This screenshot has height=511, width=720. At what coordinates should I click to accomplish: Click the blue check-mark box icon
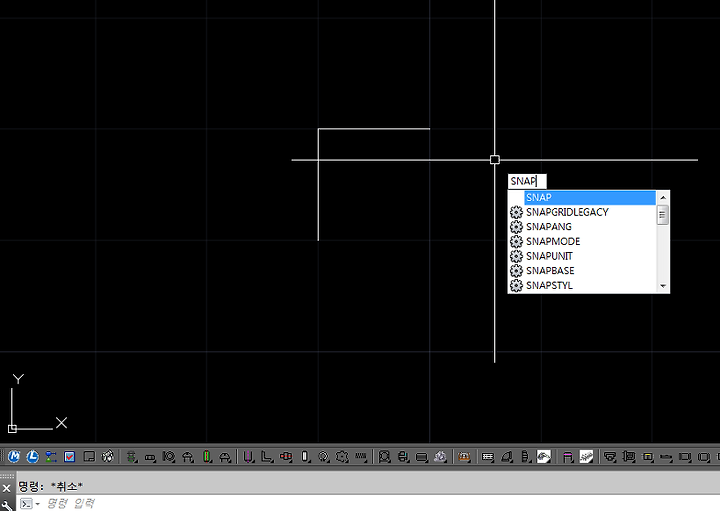(70, 456)
